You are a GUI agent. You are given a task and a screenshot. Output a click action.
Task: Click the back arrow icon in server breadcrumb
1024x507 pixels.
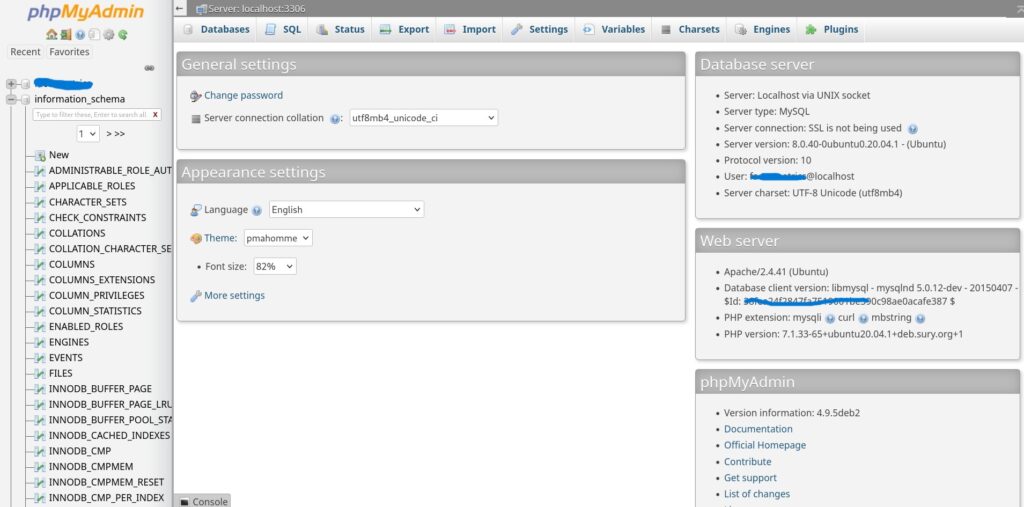(x=180, y=8)
